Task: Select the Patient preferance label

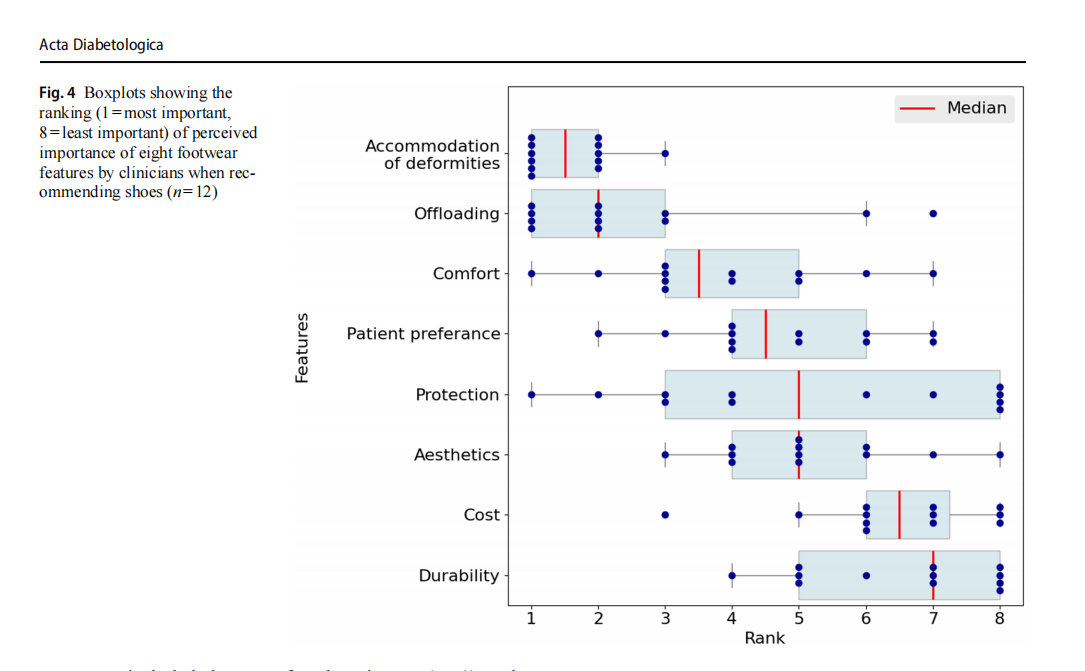Action: point(423,334)
